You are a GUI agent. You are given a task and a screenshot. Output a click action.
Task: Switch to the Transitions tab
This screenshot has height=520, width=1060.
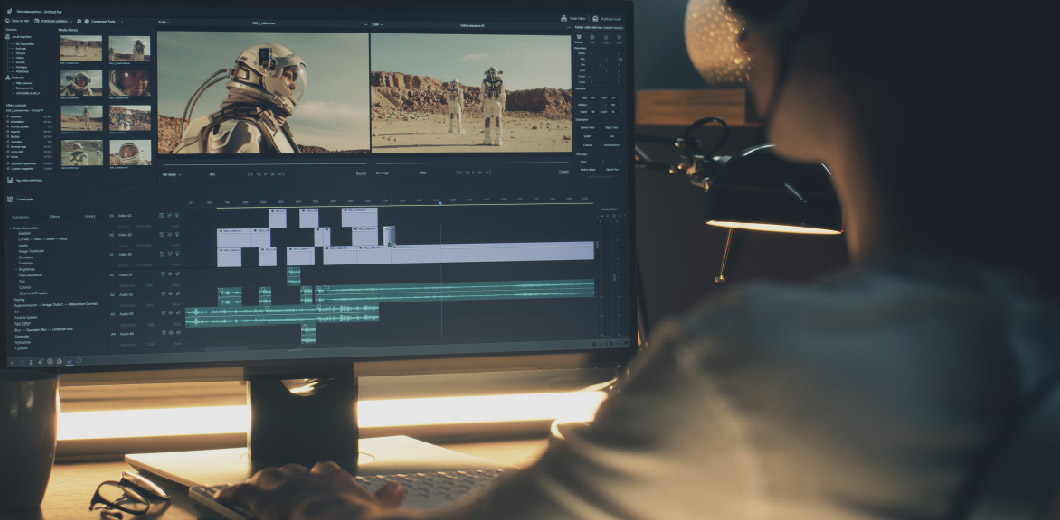(x=21, y=216)
